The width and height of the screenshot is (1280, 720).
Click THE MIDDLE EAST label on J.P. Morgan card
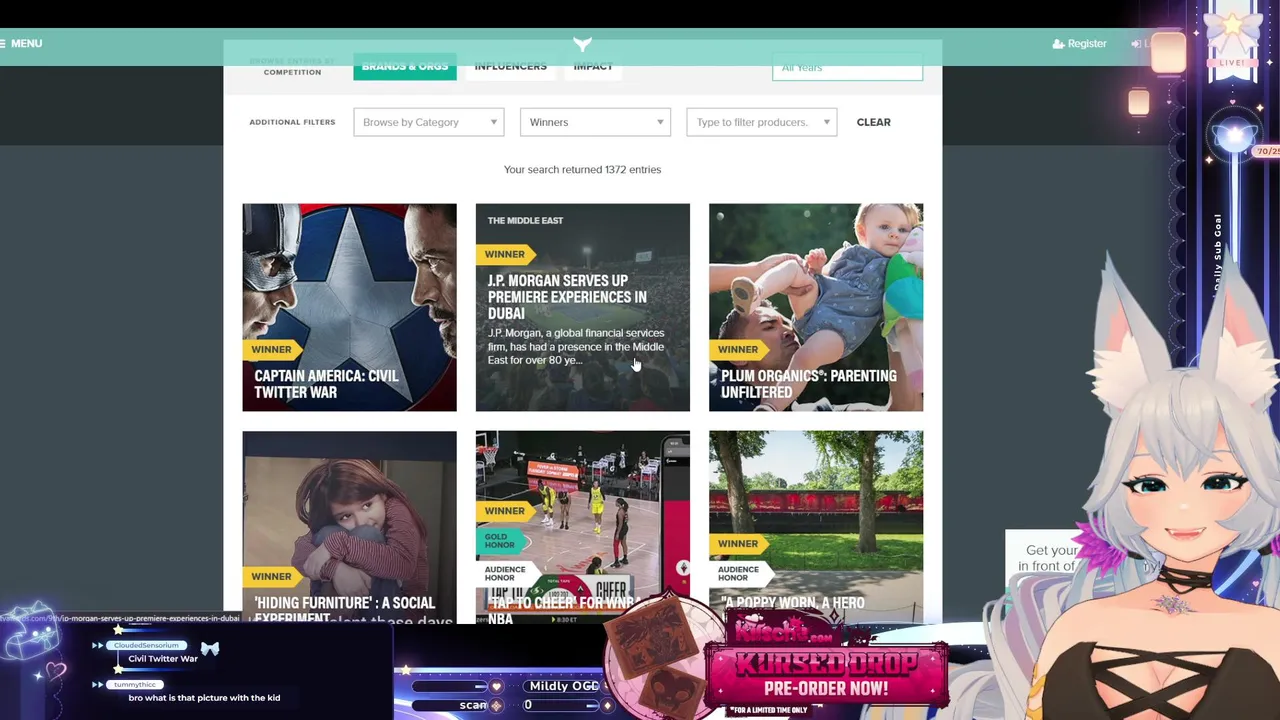click(525, 220)
